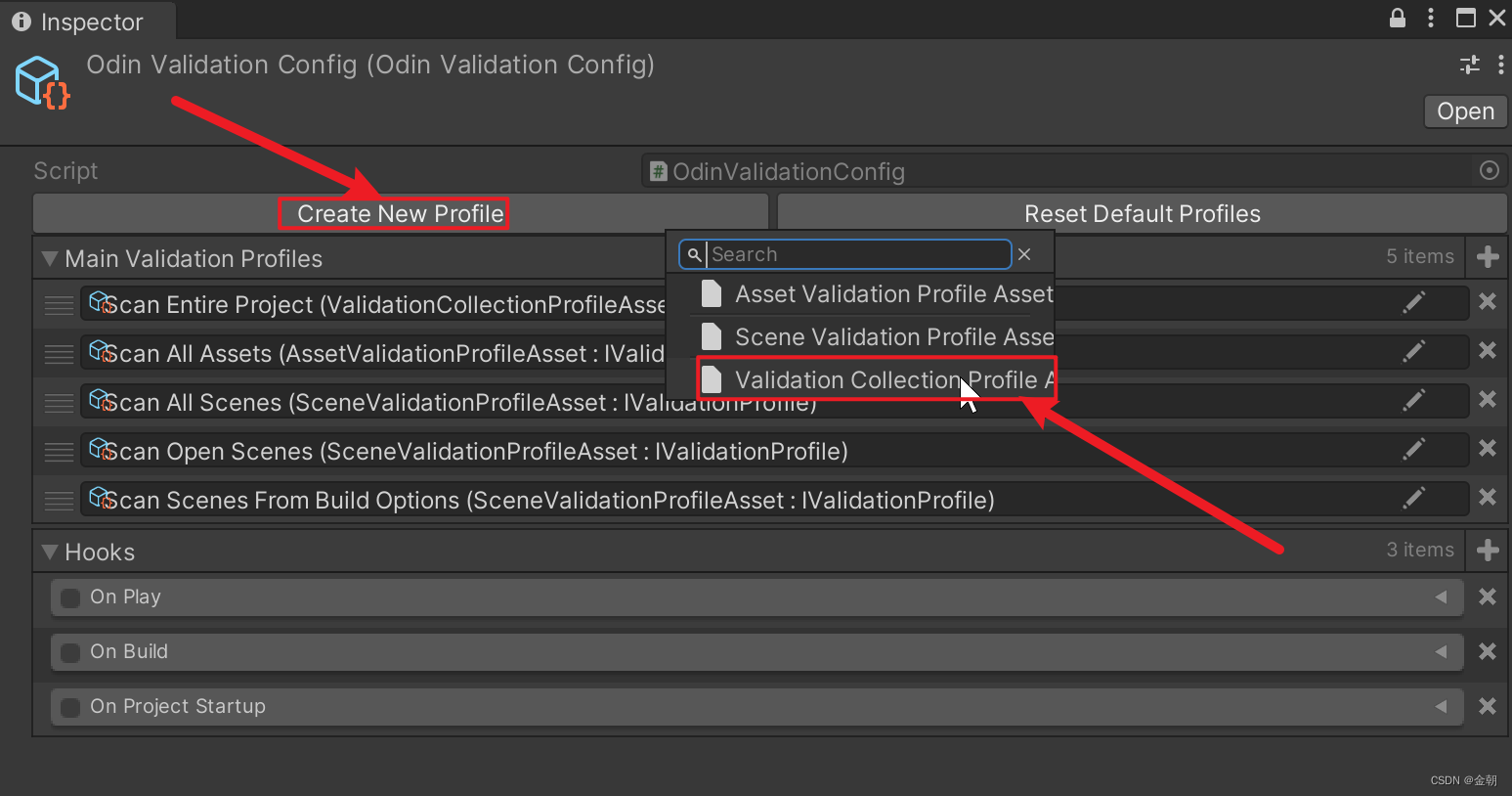
Task: Enable the On Project Startup hook checkbox
Action: [70, 707]
